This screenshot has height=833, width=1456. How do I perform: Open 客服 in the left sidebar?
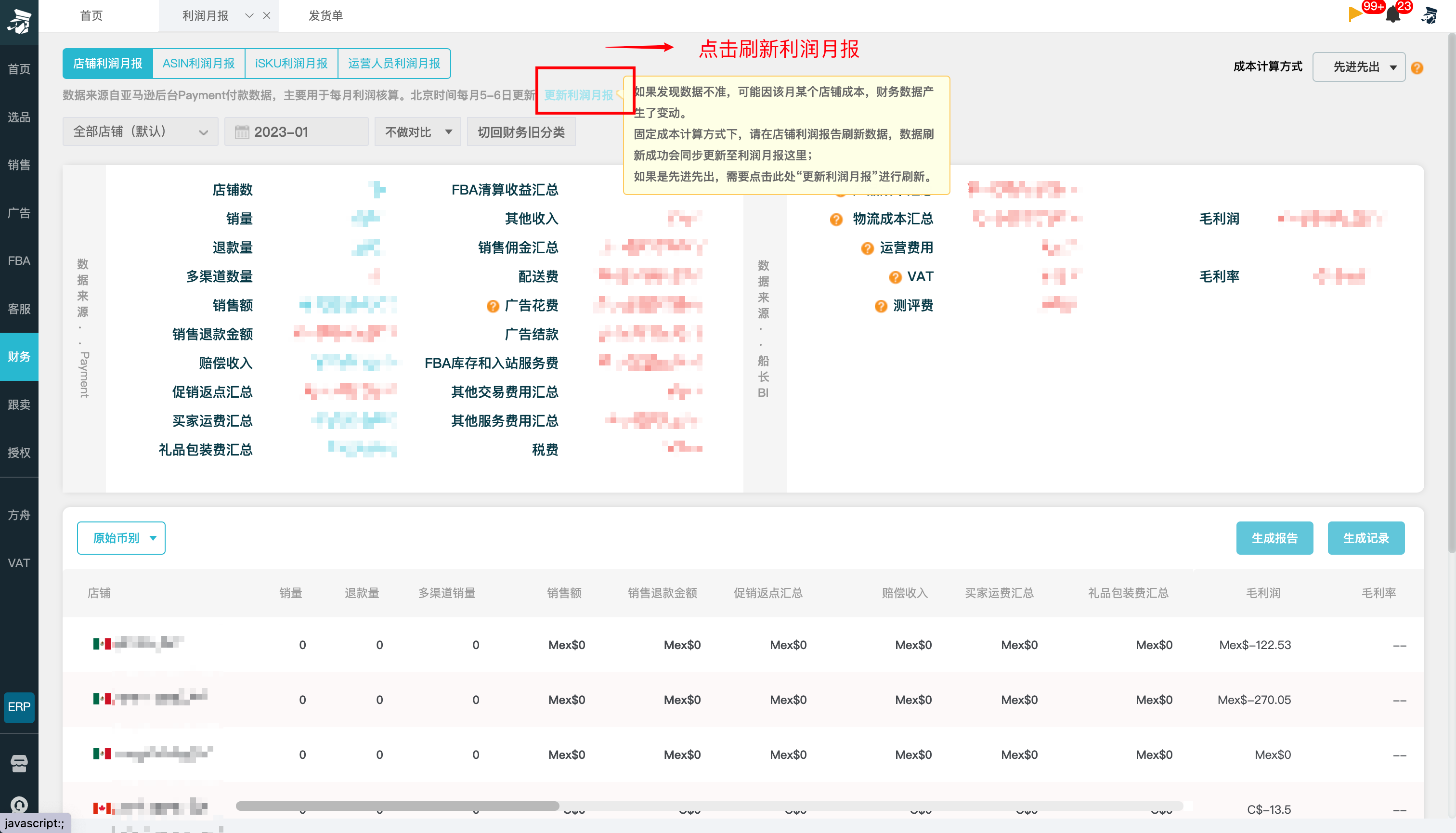pyautogui.click(x=19, y=309)
